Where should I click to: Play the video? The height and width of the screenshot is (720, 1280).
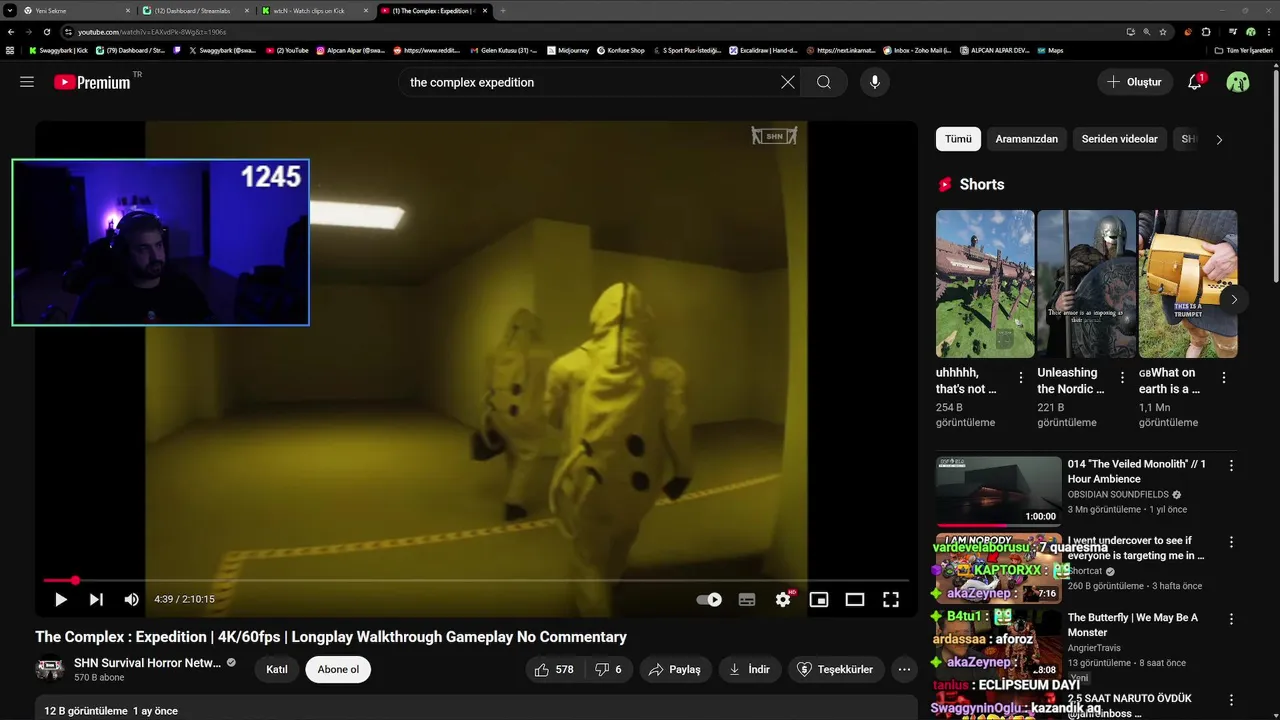(x=61, y=599)
